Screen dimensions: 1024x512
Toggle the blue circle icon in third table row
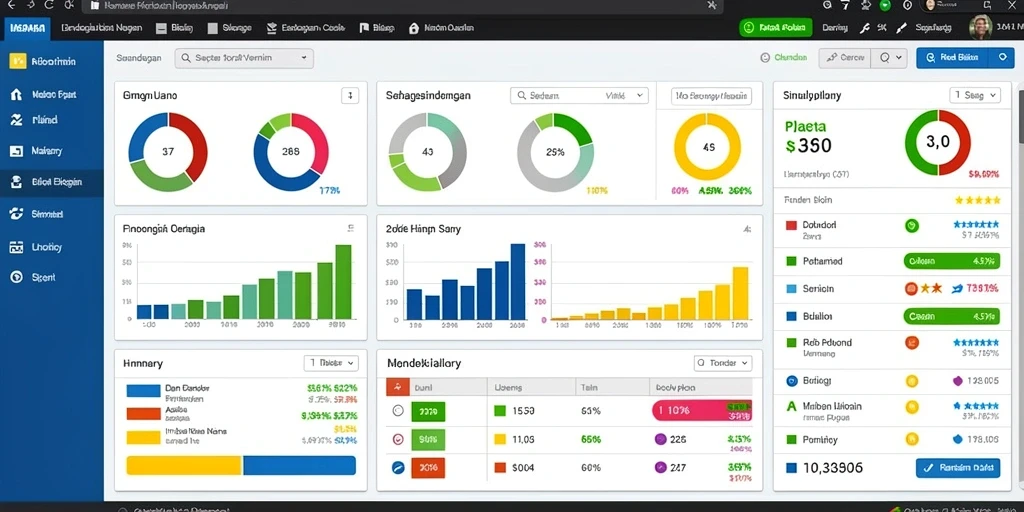pos(398,468)
